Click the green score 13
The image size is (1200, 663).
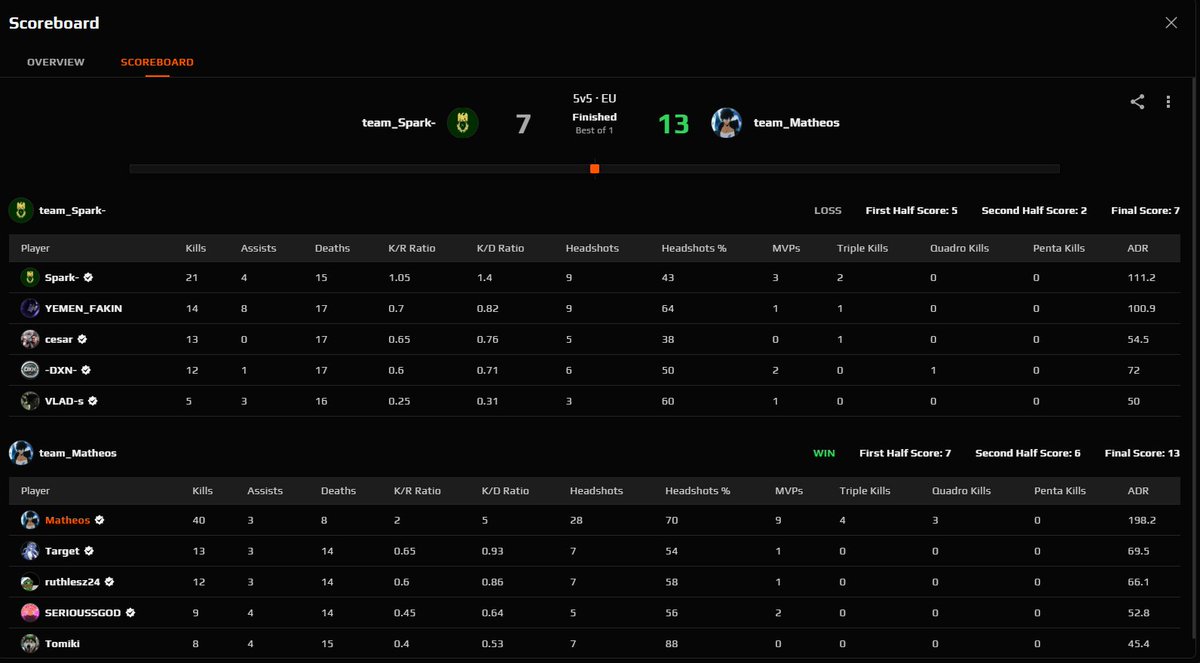(674, 124)
